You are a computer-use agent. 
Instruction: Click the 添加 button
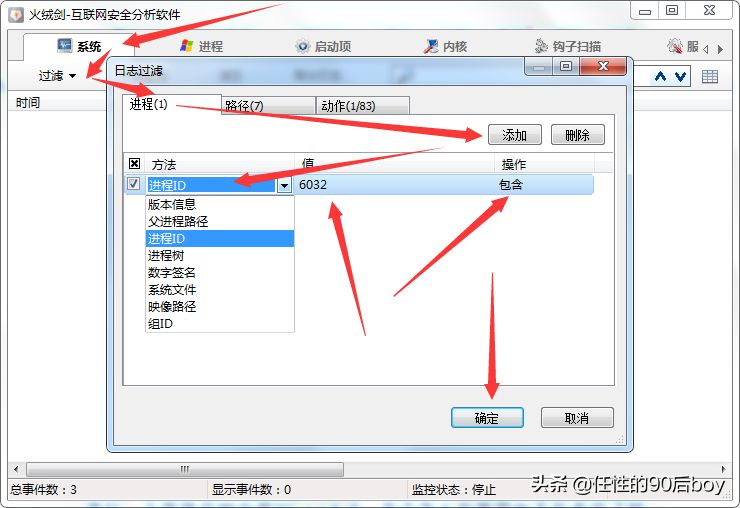(514, 135)
